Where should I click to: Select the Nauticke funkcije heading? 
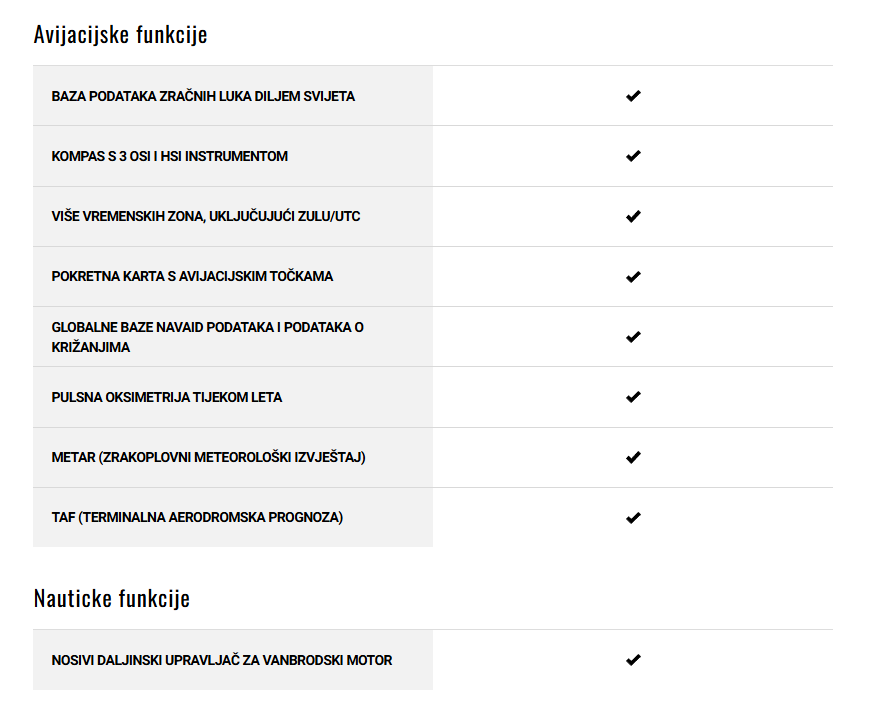pyautogui.click(x=112, y=598)
